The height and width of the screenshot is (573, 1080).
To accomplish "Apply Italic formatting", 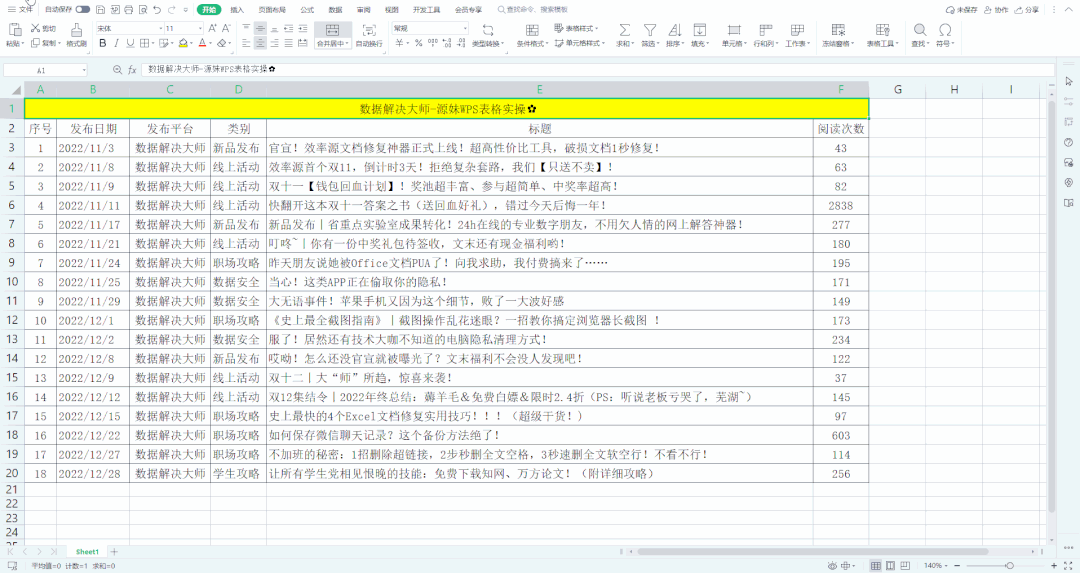I will pyautogui.click(x=116, y=43).
